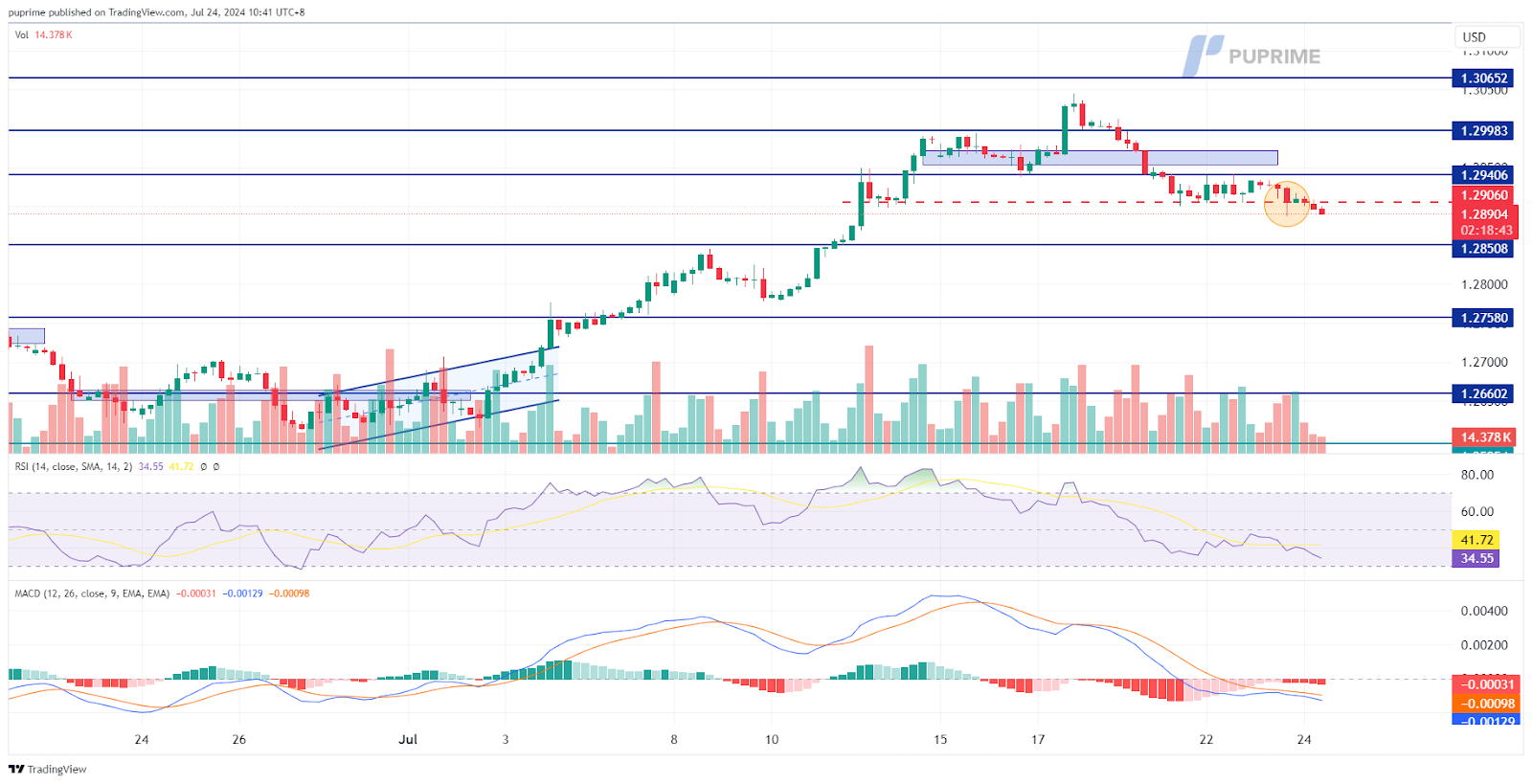Select the 1.29406 price level label

[x=1483, y=174]
